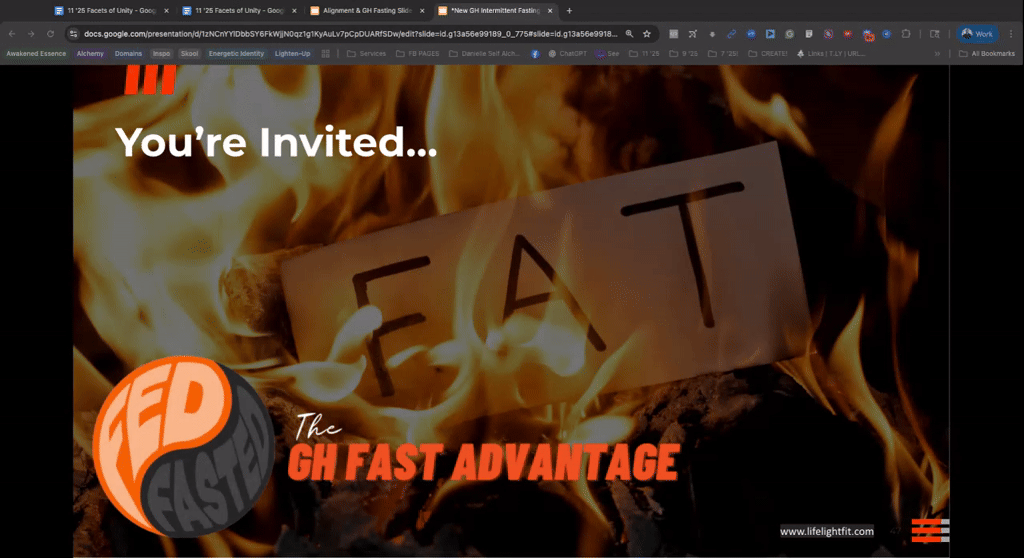Open the Facebook bookmark icon
This screenshot has width=1024, height=558.
535,54
